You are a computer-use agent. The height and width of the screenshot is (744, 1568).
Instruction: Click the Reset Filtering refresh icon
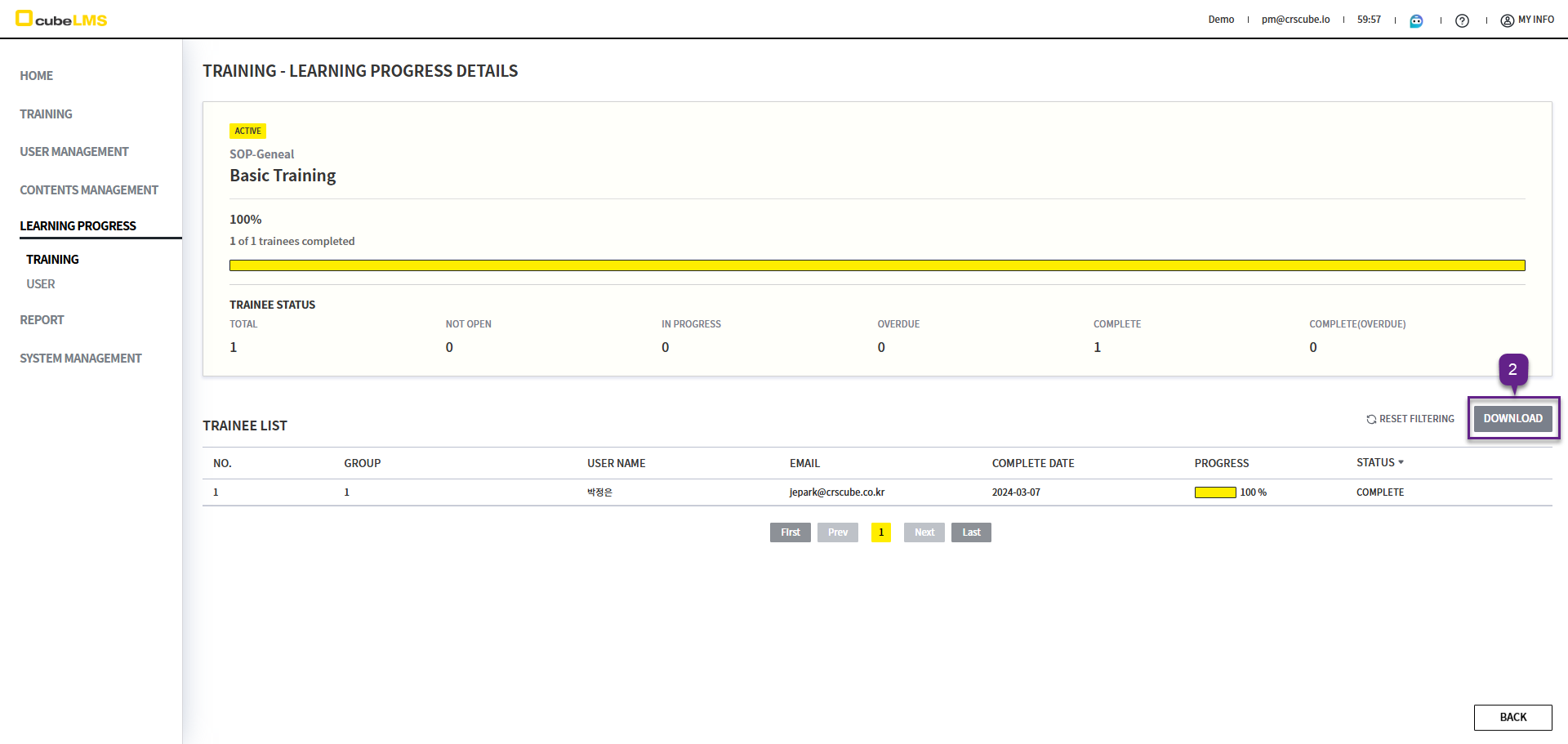[x=1371, y=419]
